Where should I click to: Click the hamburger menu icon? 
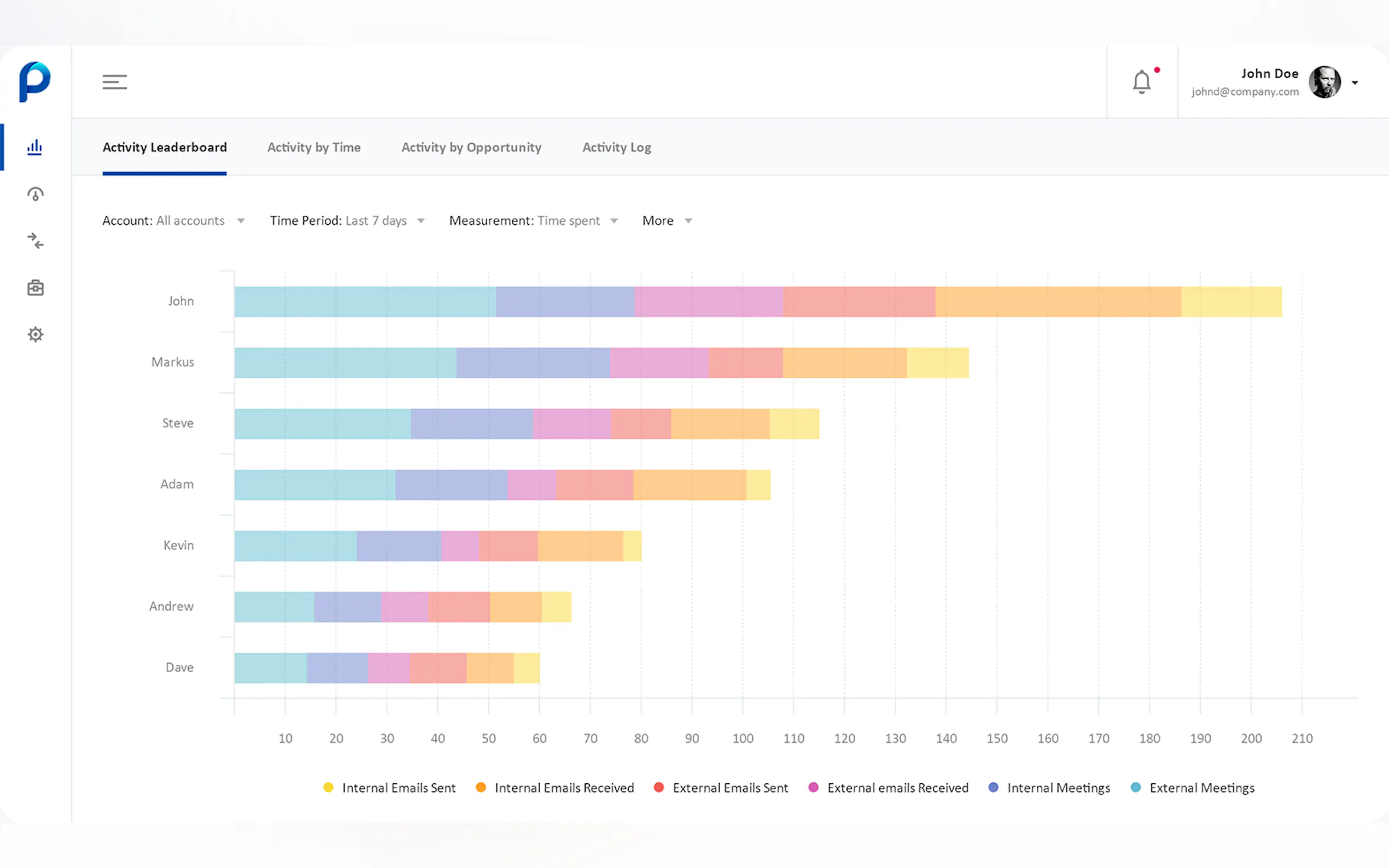point(114,82)
